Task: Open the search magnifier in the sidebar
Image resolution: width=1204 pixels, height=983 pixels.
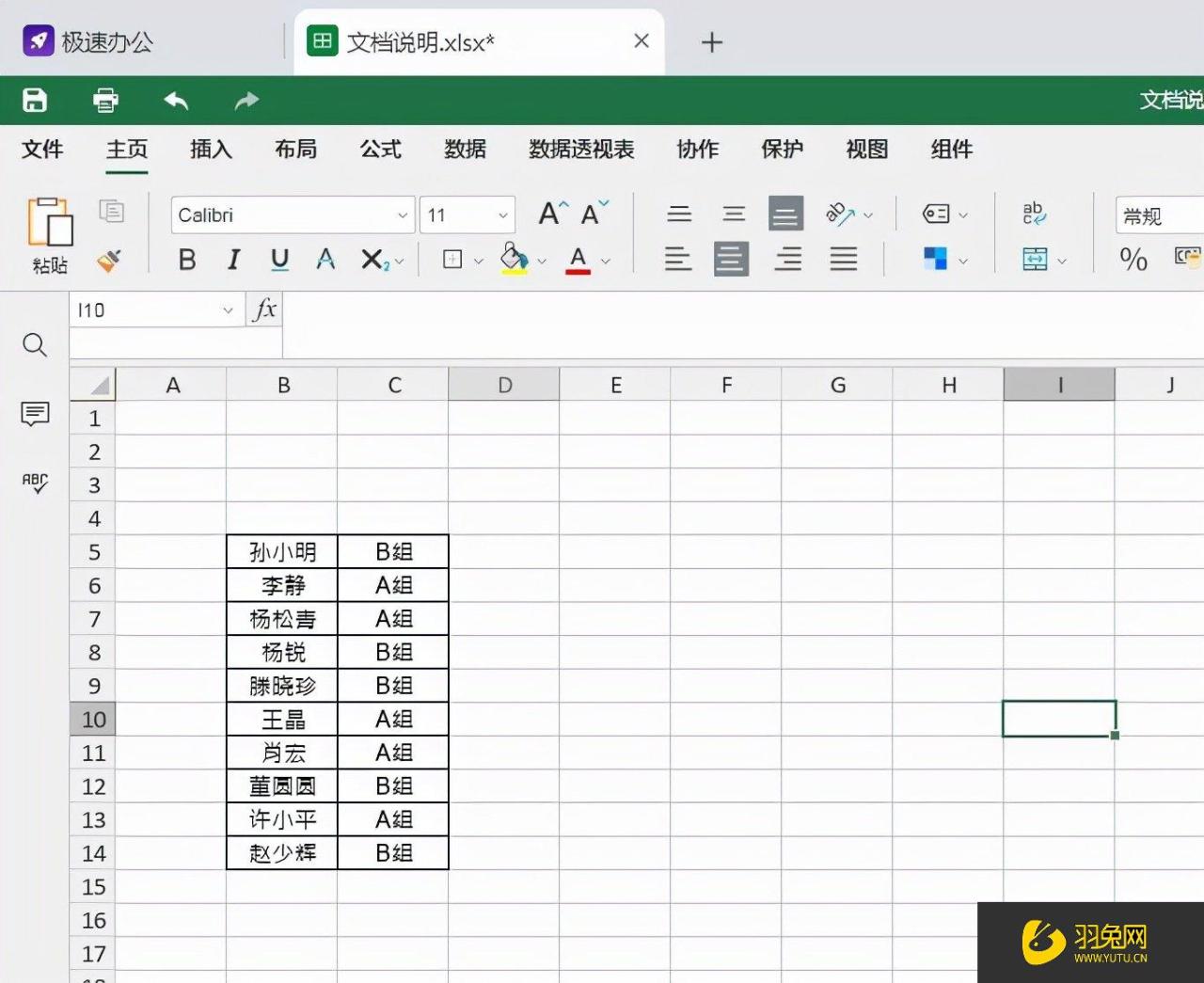Action: (x=35, y=345)
